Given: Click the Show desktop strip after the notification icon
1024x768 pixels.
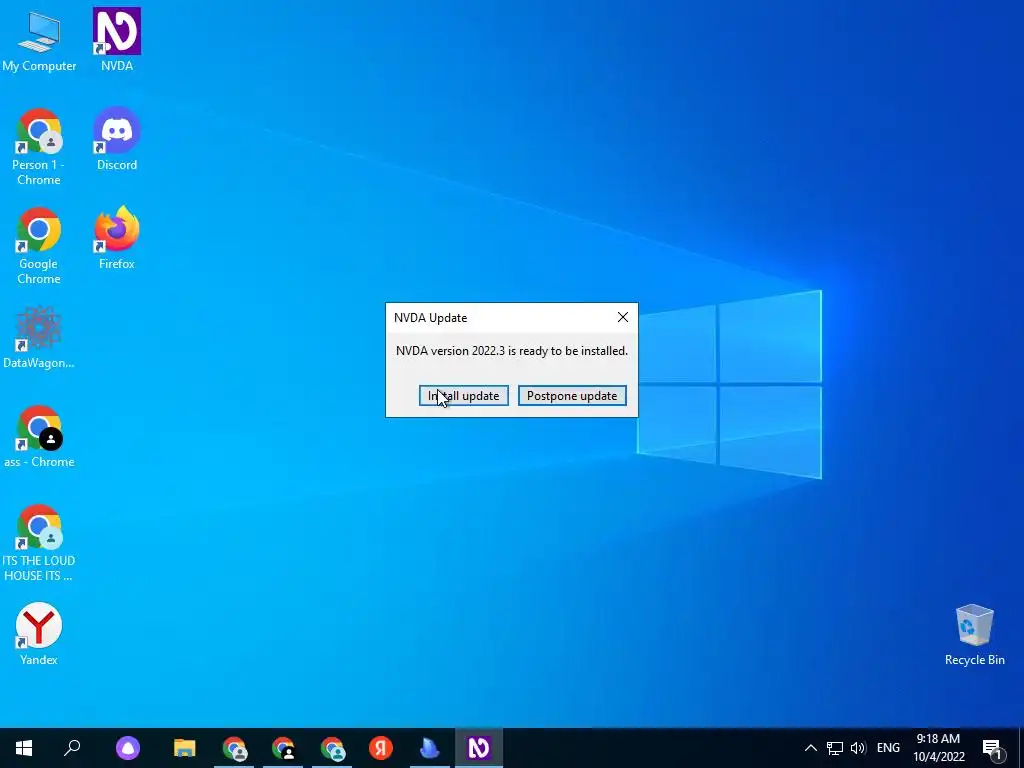Looking at the screenshot, I should [1020, 748].
